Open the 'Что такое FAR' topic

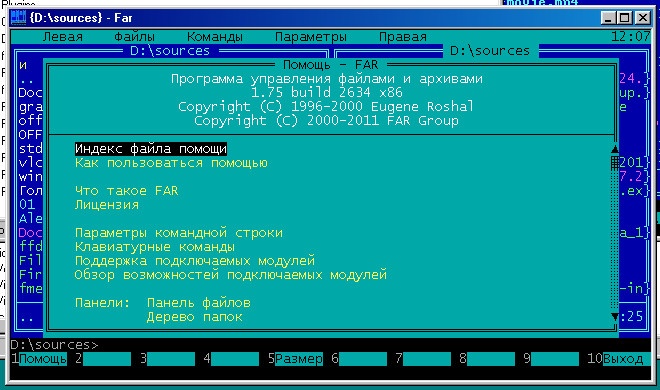pos(127,191)
